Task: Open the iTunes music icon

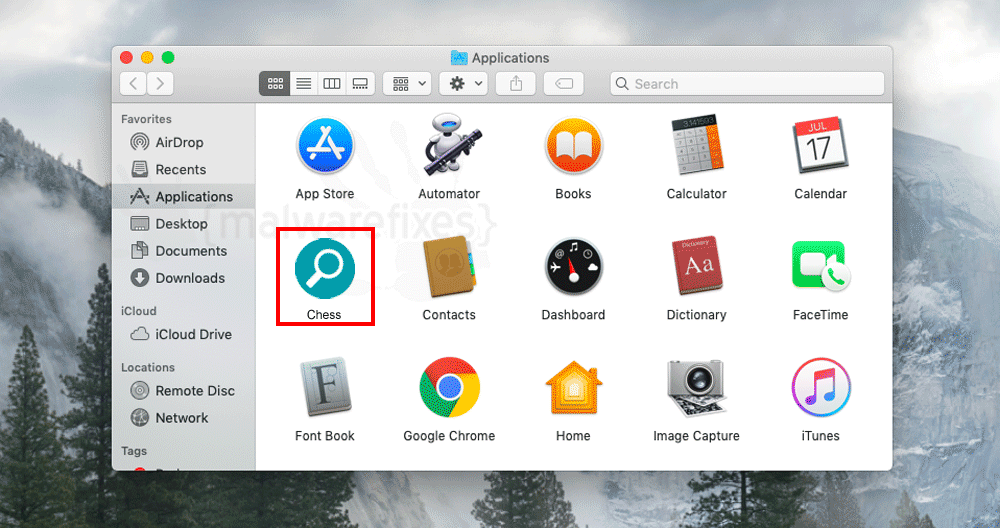Action: coord(821,387)
